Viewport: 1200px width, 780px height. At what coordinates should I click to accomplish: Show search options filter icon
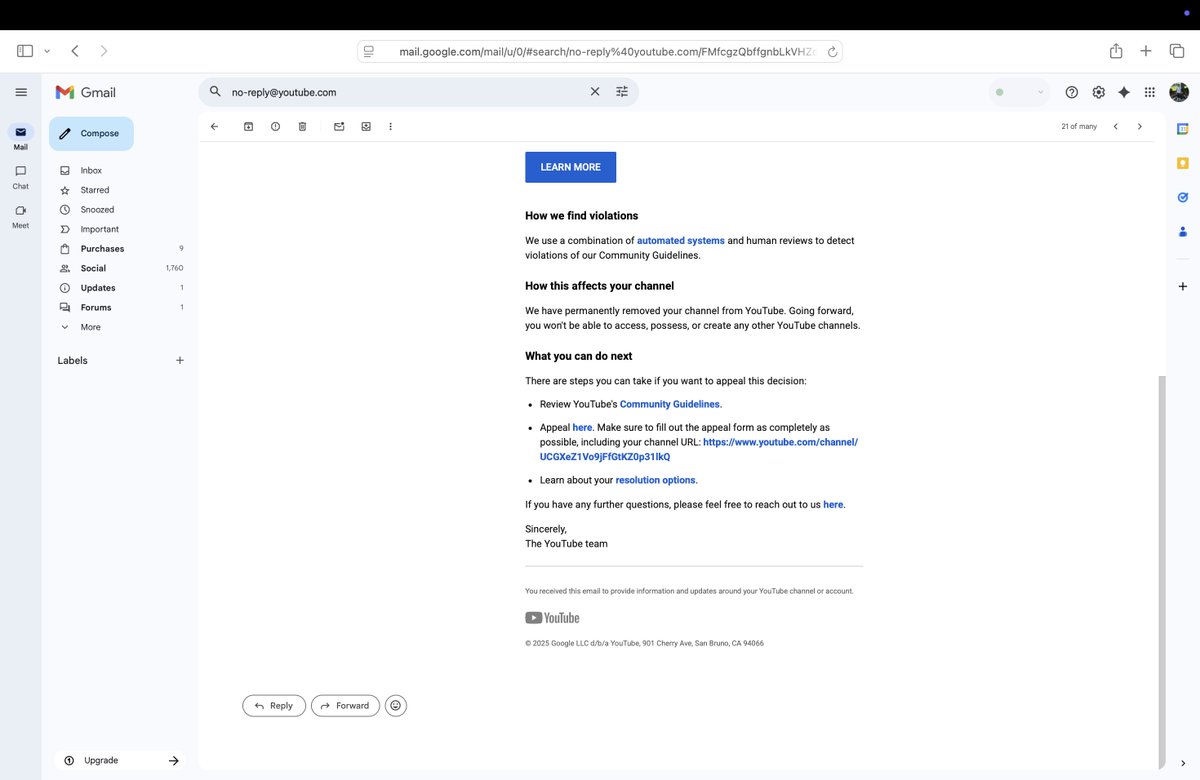tap(622, 92)
